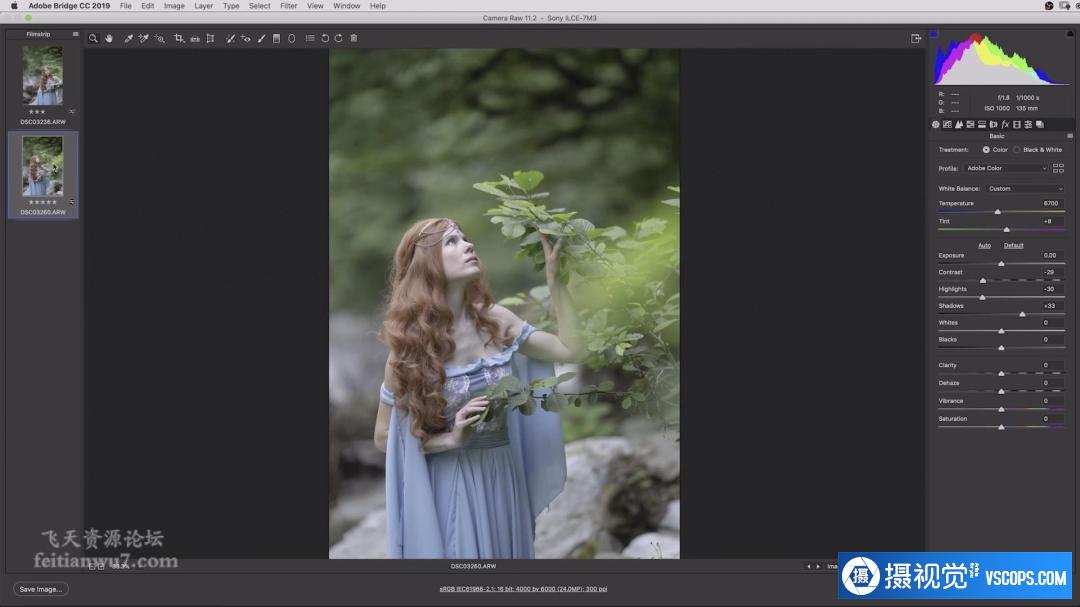Click the Temperature slider handle

coord(997,212)
